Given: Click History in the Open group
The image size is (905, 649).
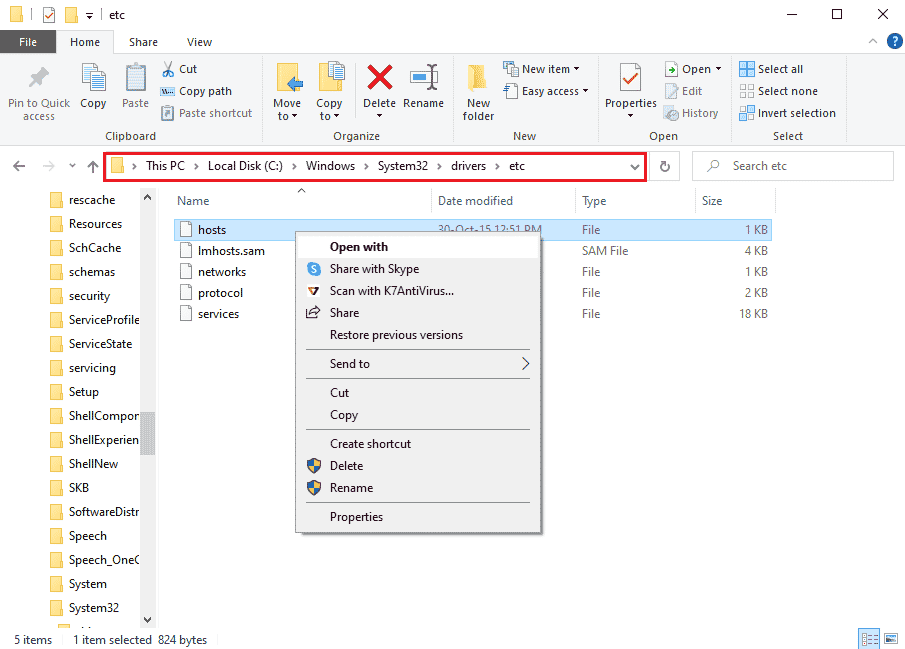Looking at the screenshot, I should click(691, 113).
